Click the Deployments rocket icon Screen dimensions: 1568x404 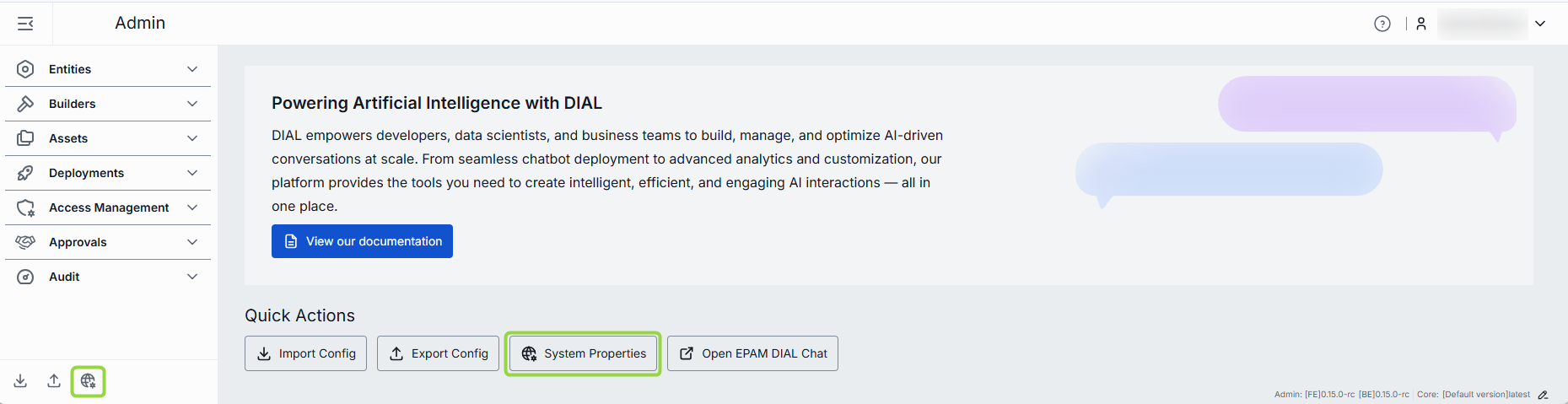click(25, 173)
